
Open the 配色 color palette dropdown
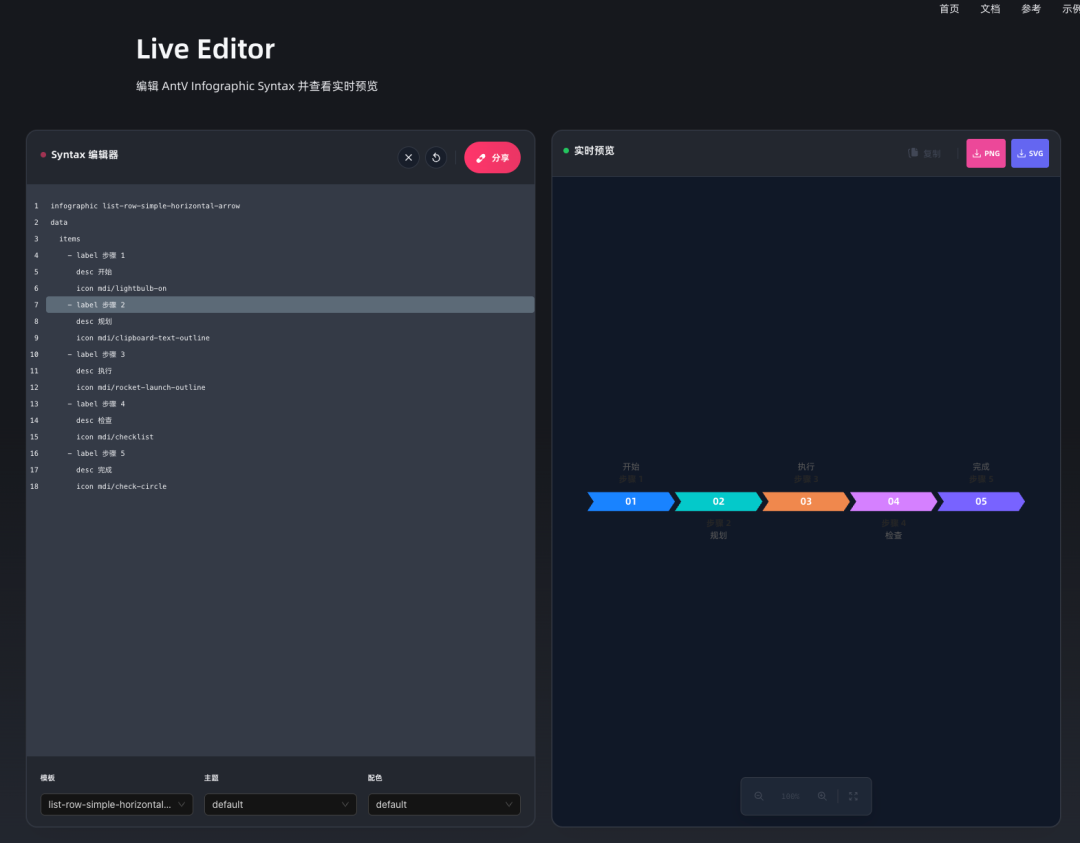click(444, 804)
